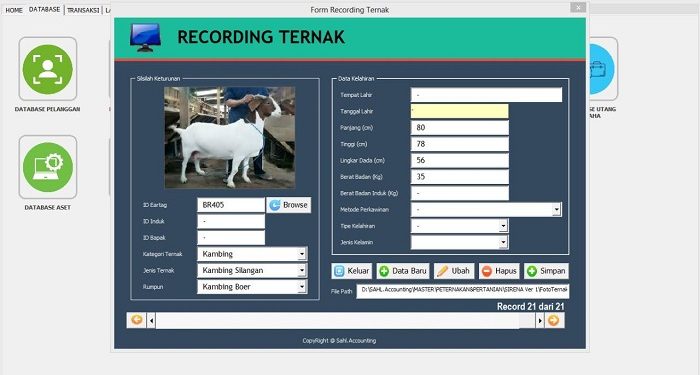Open the Jenis Kelamin dropdown
The height and width of the screenshot is (375, 700).
[x=503, y=242]
